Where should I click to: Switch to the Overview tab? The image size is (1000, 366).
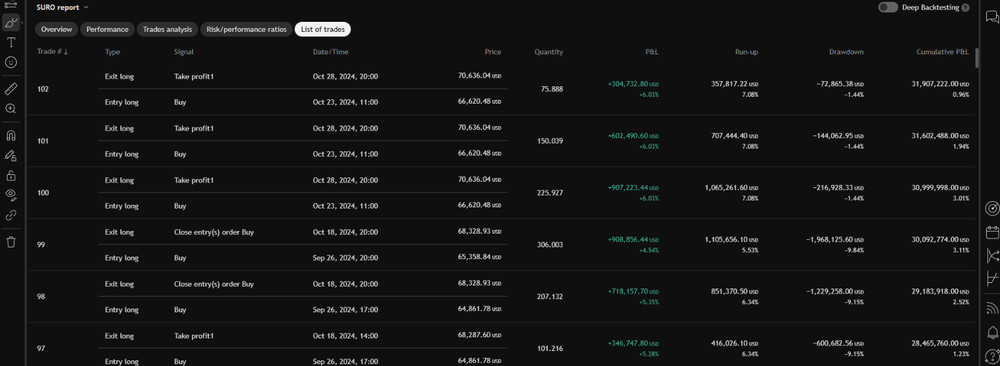[56, 29]
